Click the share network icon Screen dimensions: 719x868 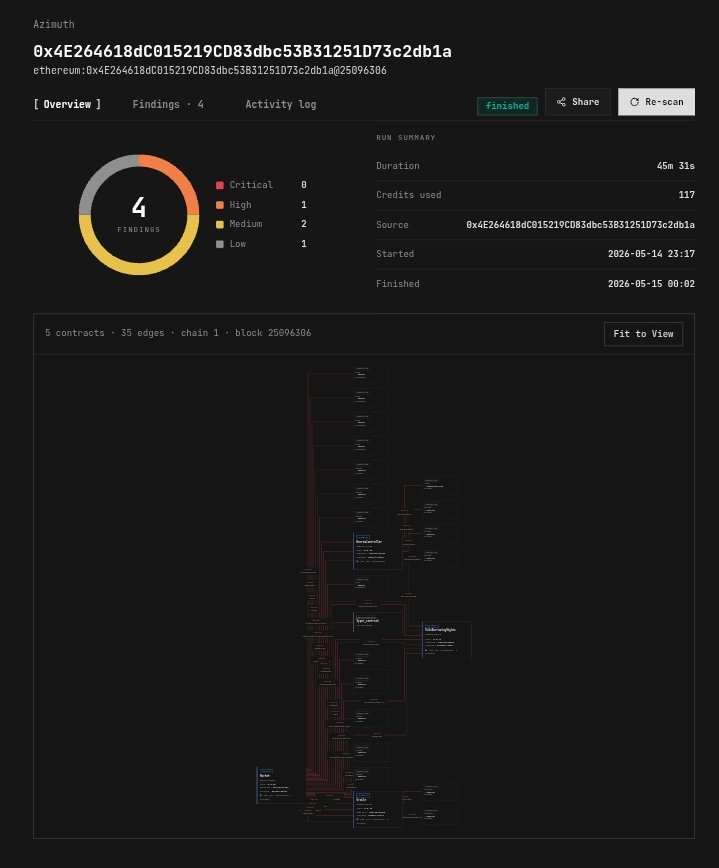(561, 102)
